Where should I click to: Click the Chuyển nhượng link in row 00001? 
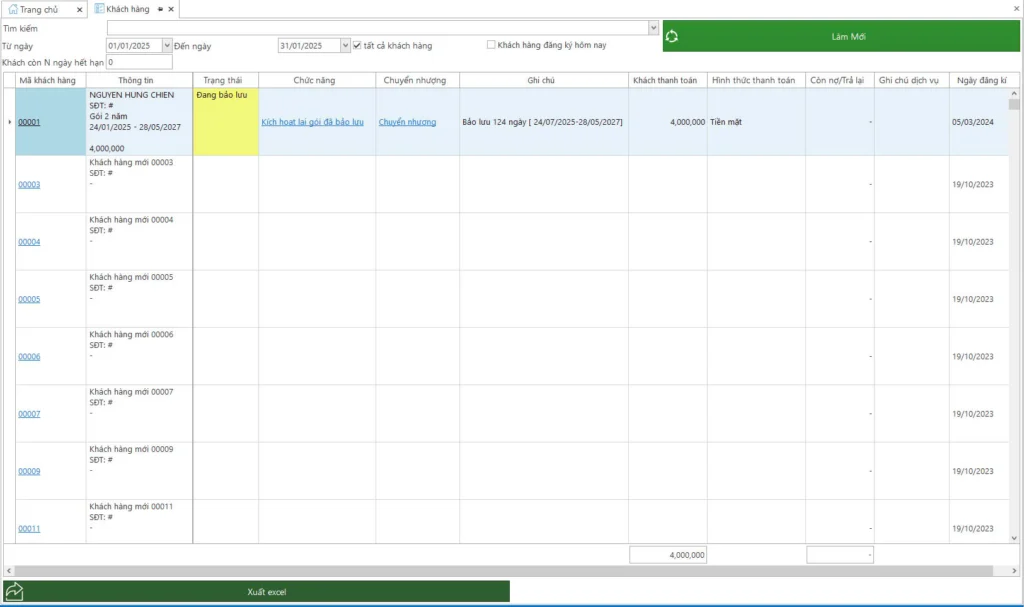(408, 122)
